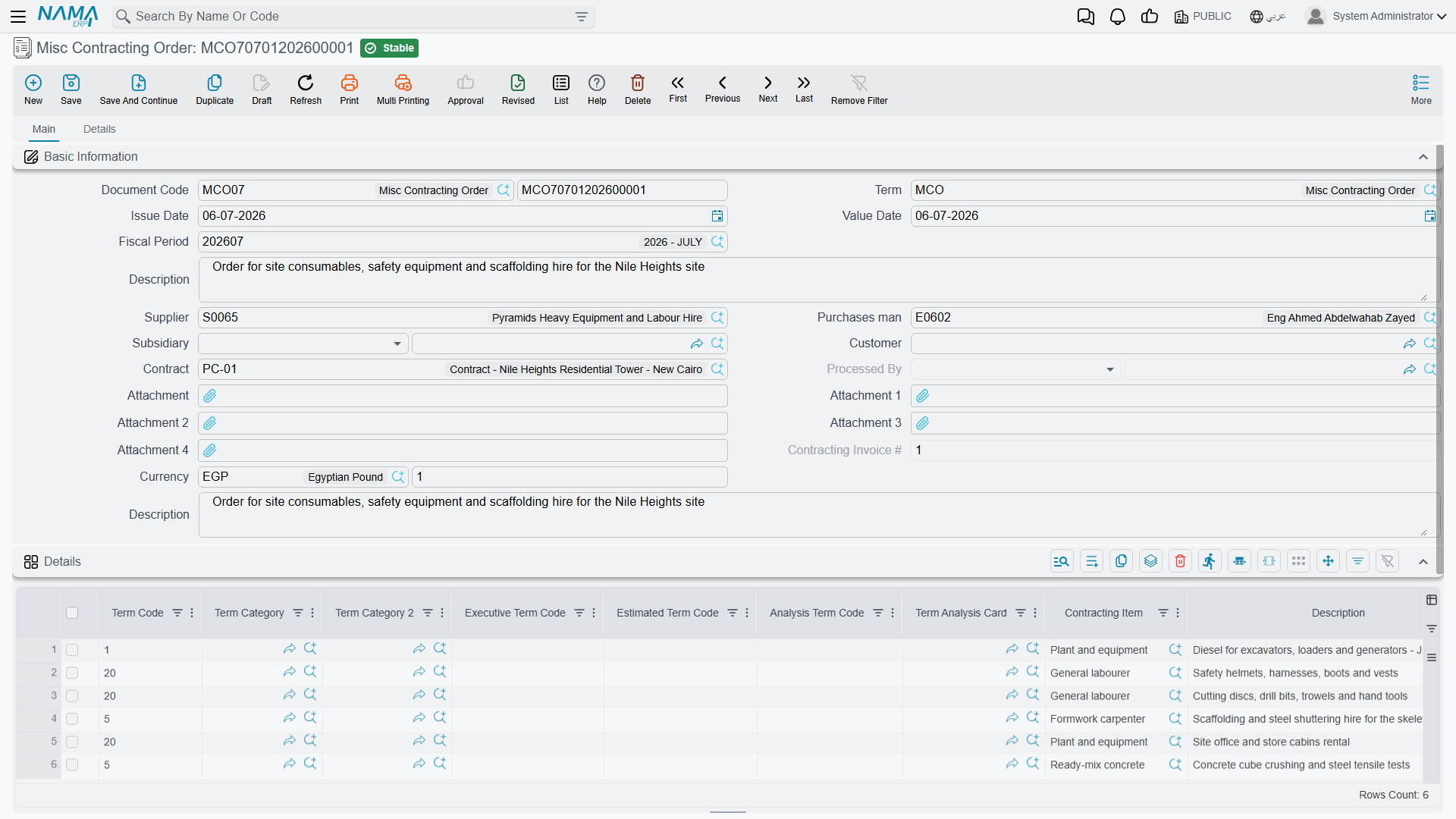Go to Previous record
This screenshot has height=819, width=1456.
[723, 88]
